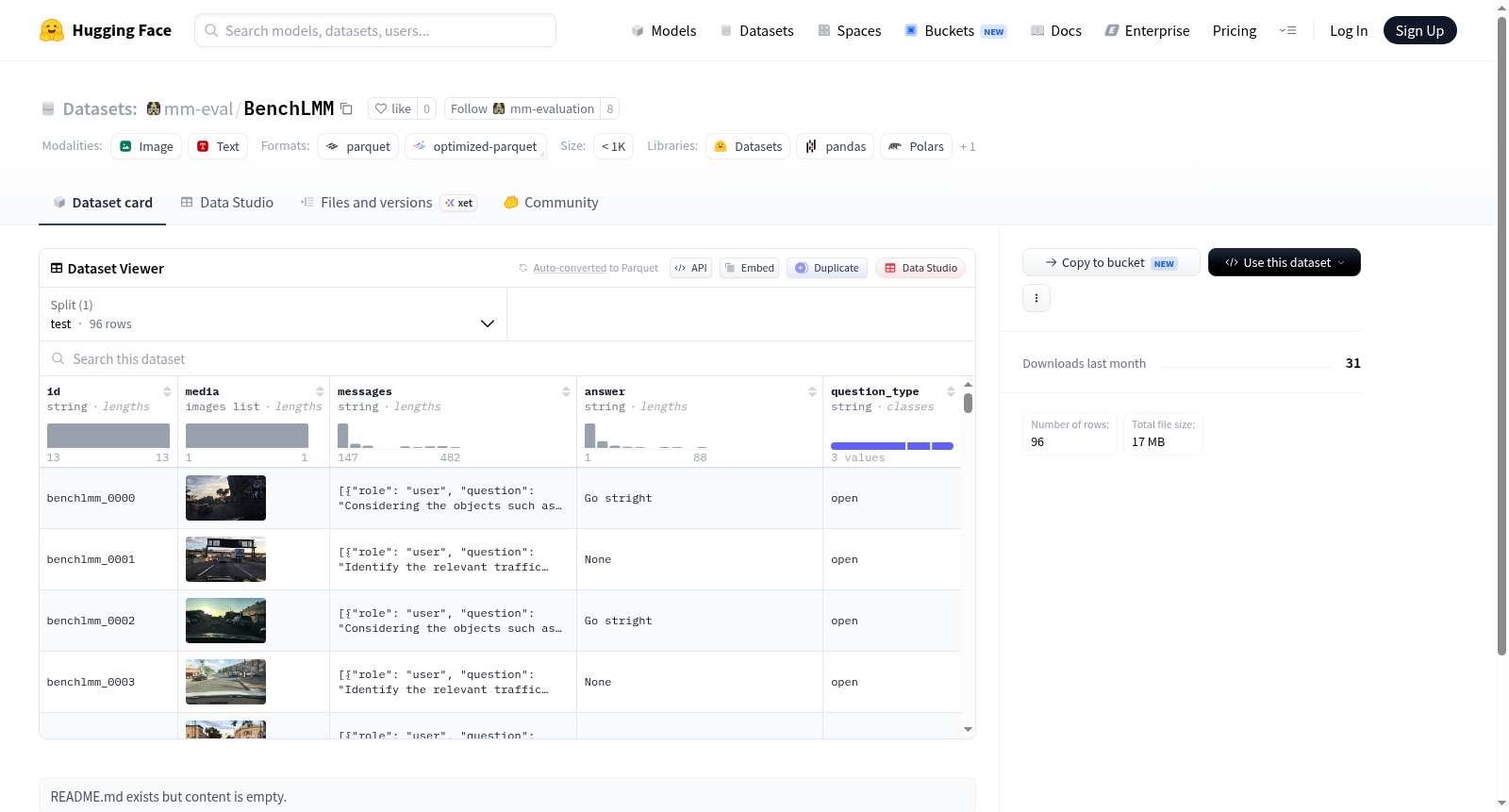Open the mm-eval owner link
Screen dimensions: 1509x812
(x=198, y=108)
